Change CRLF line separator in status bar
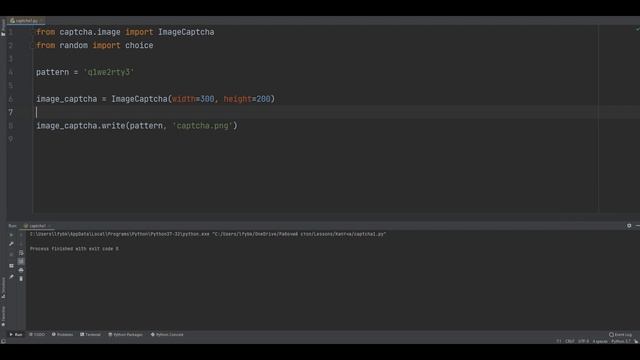The width and height of the screenshot is (640, 360). 570,341
